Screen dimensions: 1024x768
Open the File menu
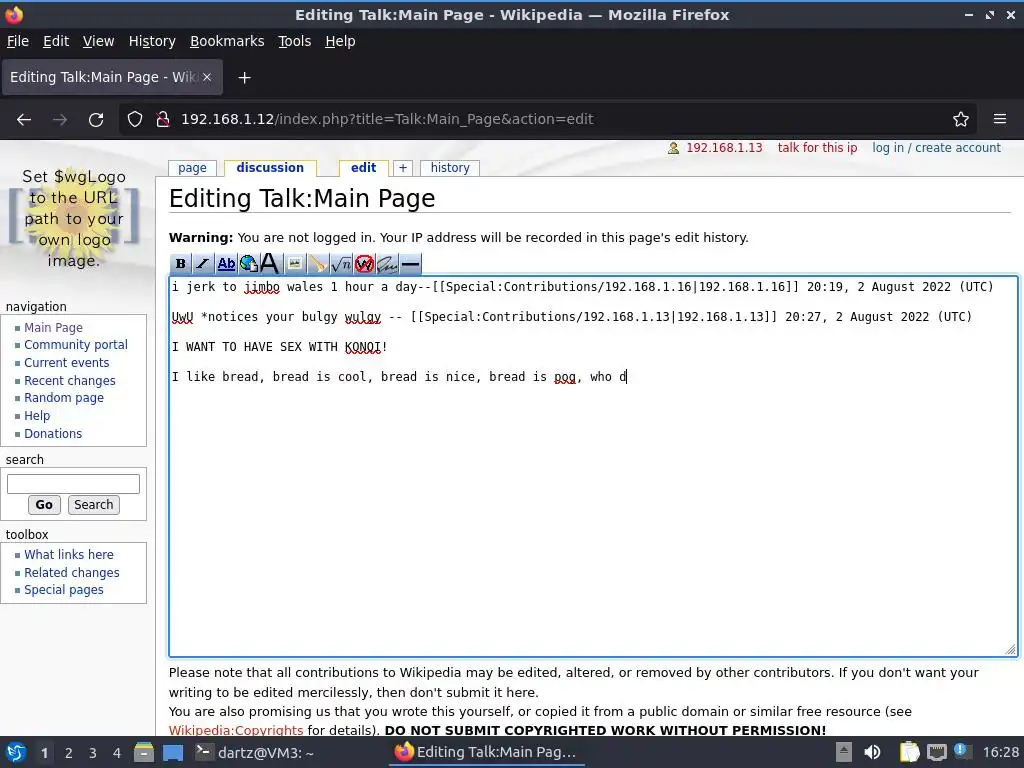[x=18, y=41]
